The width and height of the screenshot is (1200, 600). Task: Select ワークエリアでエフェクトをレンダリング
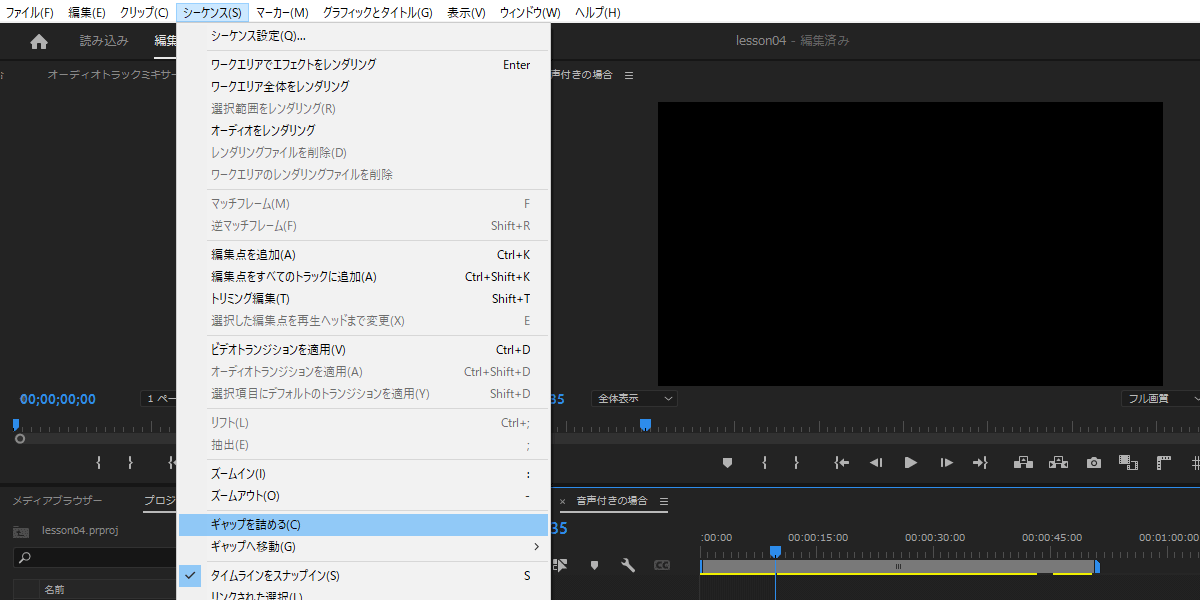pos(363,65)
